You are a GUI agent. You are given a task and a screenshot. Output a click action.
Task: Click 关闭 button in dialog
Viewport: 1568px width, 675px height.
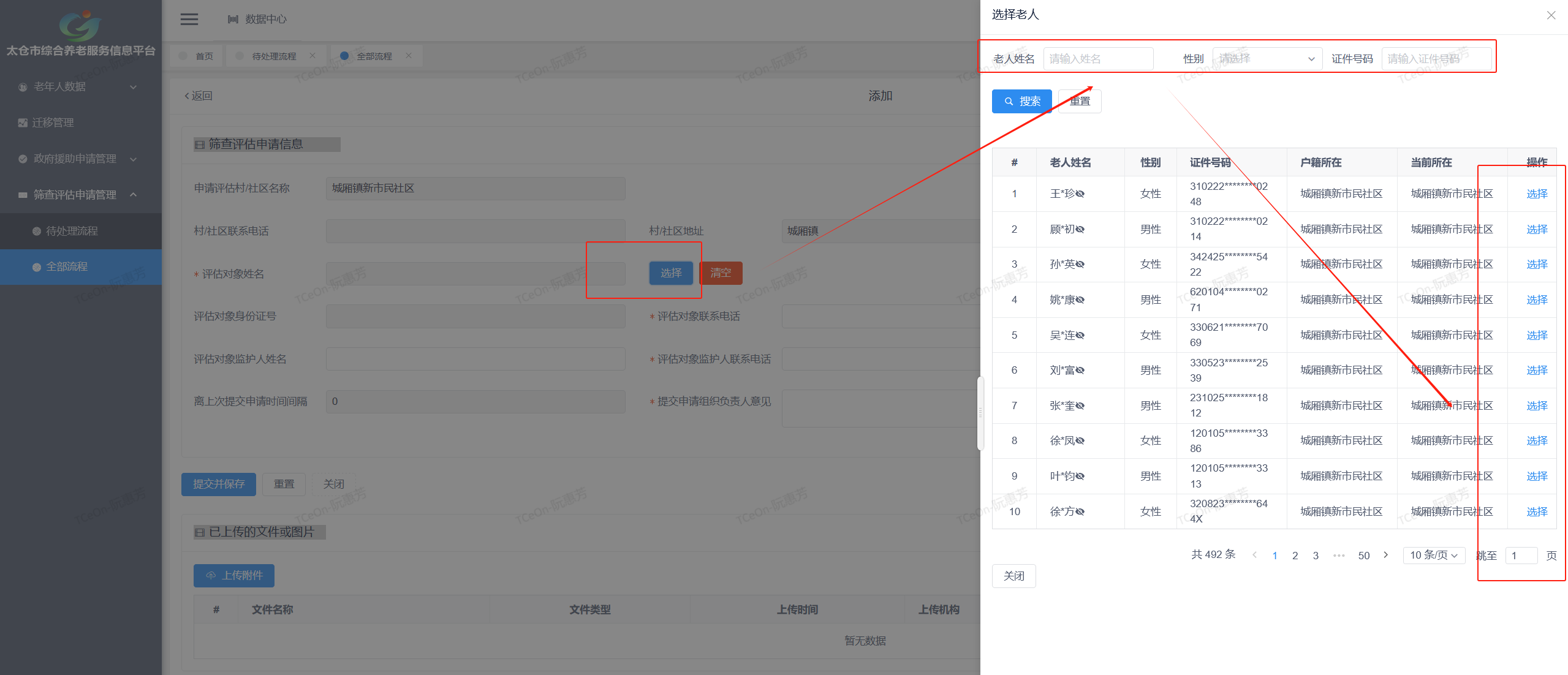pyautogui.click(x=1013, y=576)
